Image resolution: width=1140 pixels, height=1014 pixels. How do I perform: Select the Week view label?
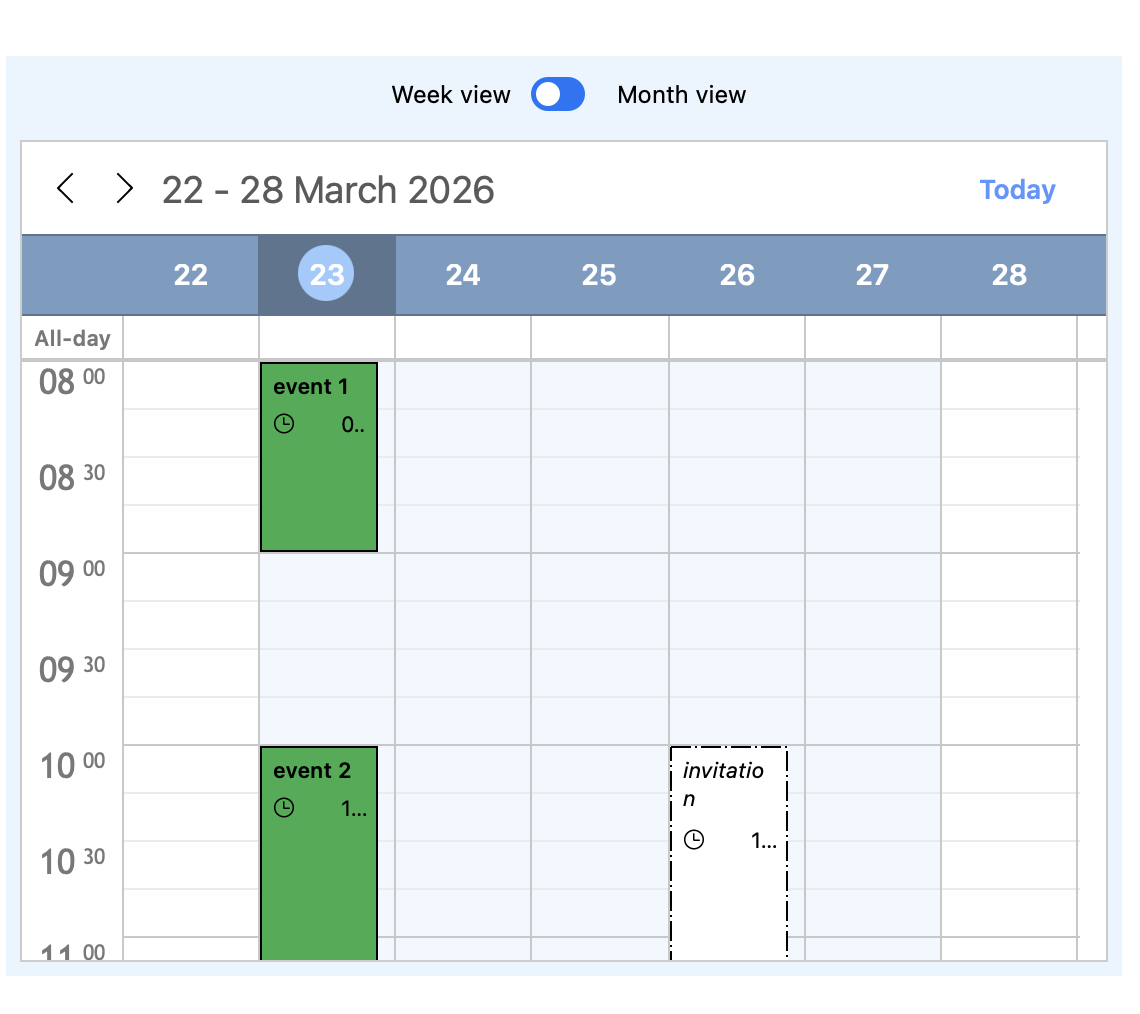pyautogui.click(x=451, y=95)
